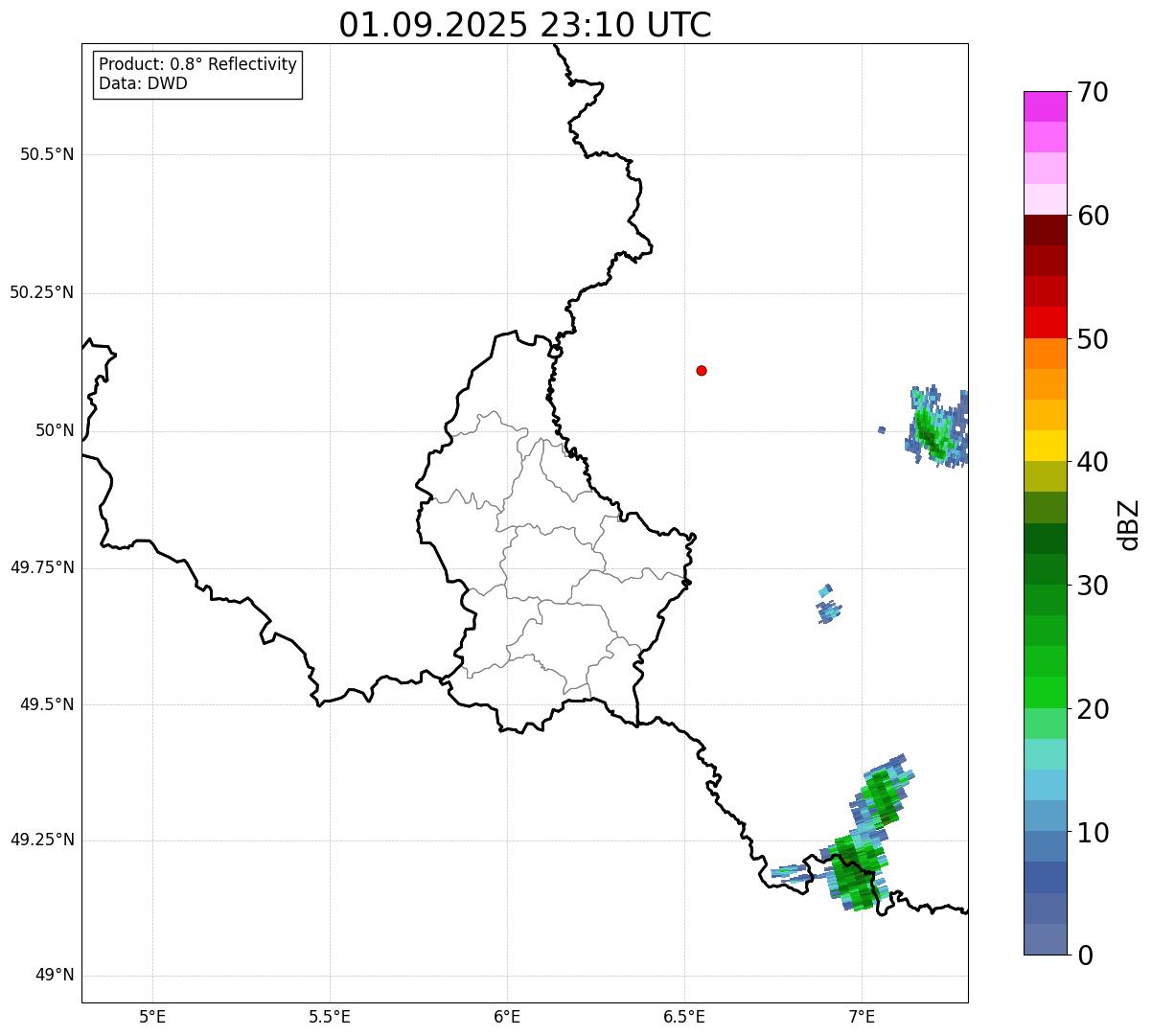Screen dimensions: 1152x1036
Task: Click the colorbar tick label 0
Action: [1085, 955]
